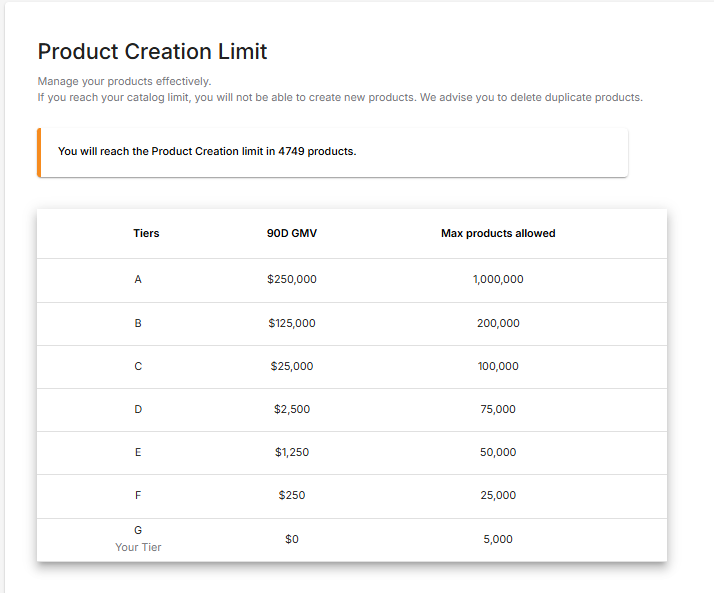The height and width of the screenshot is (593, 714).
Task: Click the Product Creation Limit heading
Action: tap(152, 51)
